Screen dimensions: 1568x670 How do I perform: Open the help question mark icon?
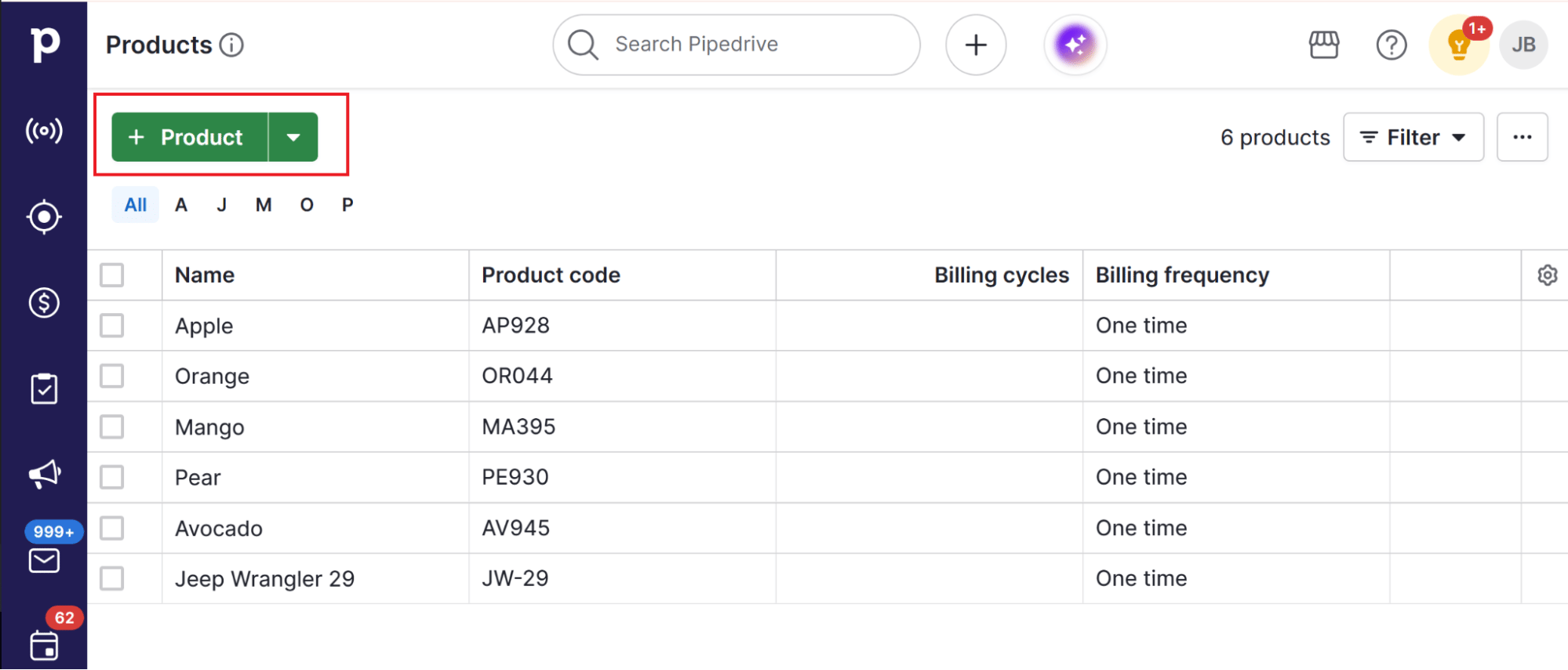(1391, 45)
